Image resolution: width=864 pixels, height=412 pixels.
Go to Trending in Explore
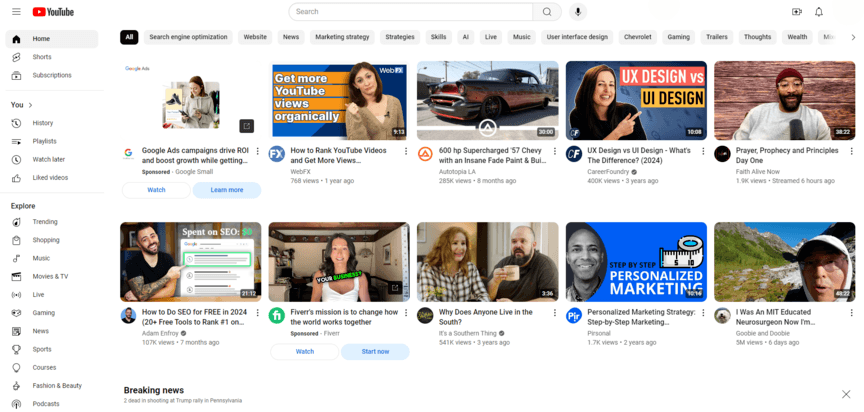click(45, 222)
